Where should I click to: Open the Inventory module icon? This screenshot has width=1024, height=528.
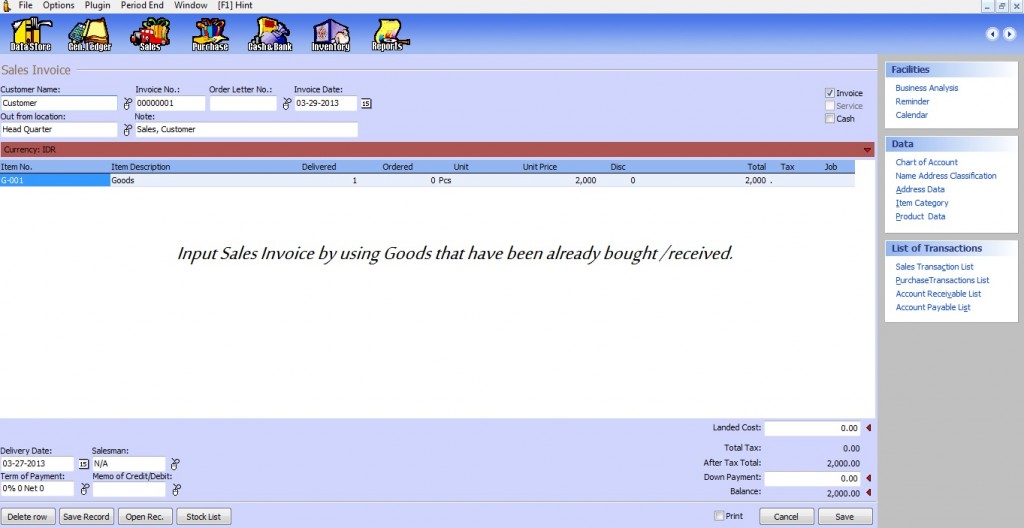[330, 35]
